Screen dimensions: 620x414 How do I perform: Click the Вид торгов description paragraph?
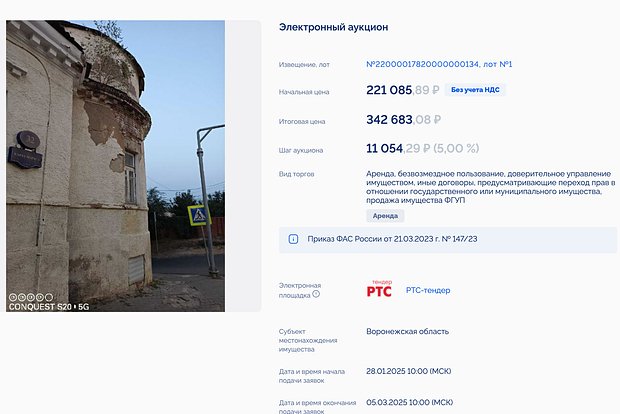(x=490, y=187)
